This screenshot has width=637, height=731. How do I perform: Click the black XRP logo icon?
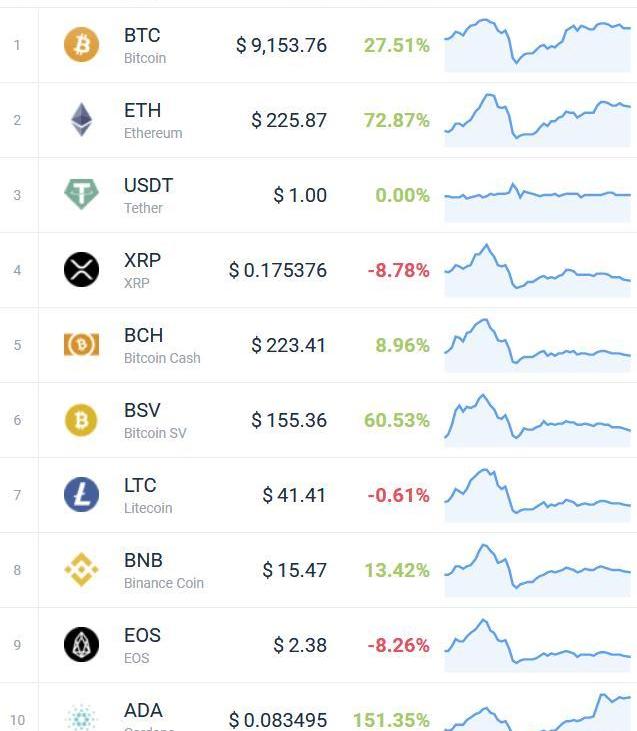(82, 270)
